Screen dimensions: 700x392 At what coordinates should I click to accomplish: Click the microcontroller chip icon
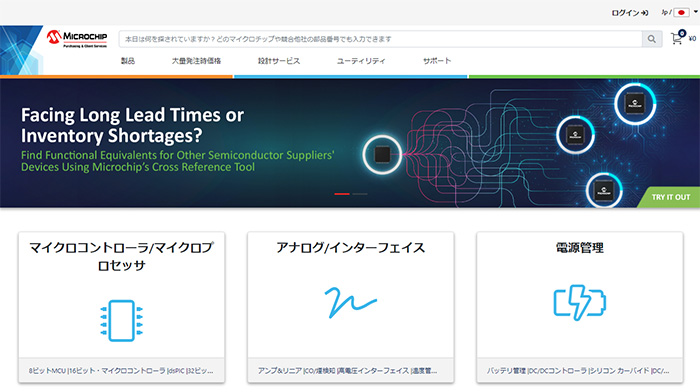tap(121, 321)
